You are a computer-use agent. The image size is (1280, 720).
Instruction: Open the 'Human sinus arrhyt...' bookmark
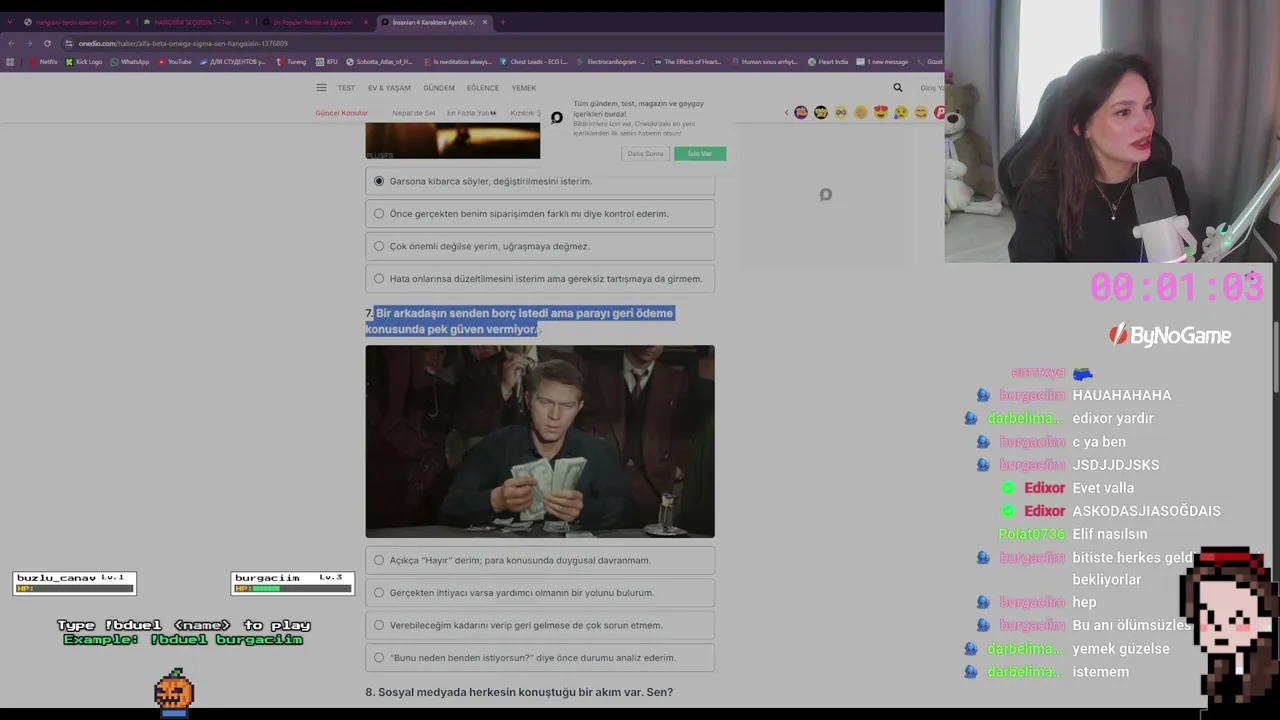(x=765, y=62)
